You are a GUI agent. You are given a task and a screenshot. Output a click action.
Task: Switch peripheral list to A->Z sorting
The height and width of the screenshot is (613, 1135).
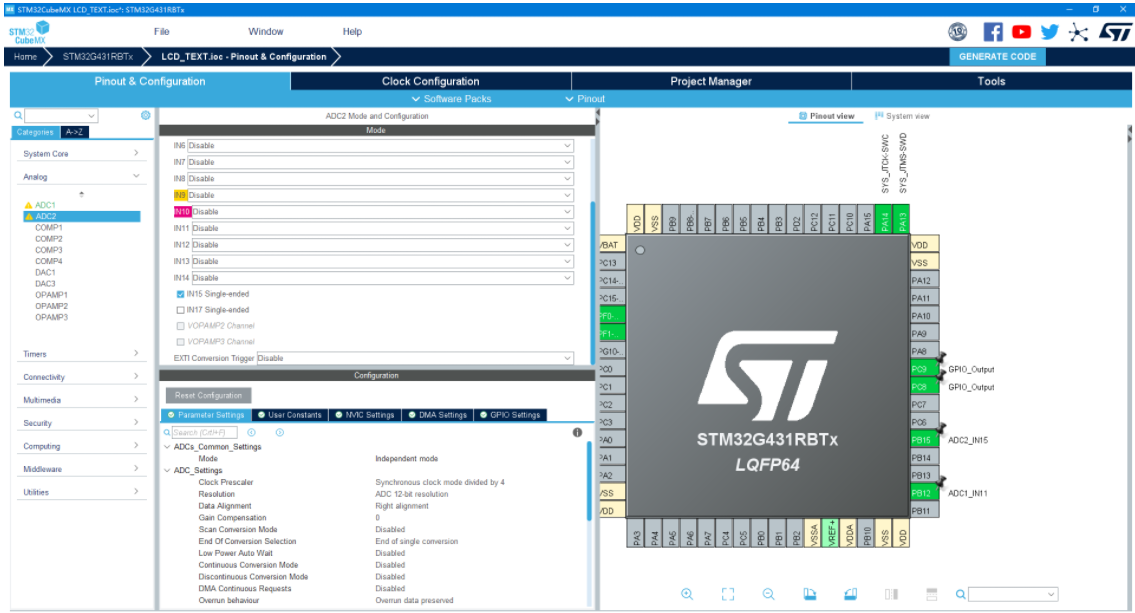pos(74,132)
